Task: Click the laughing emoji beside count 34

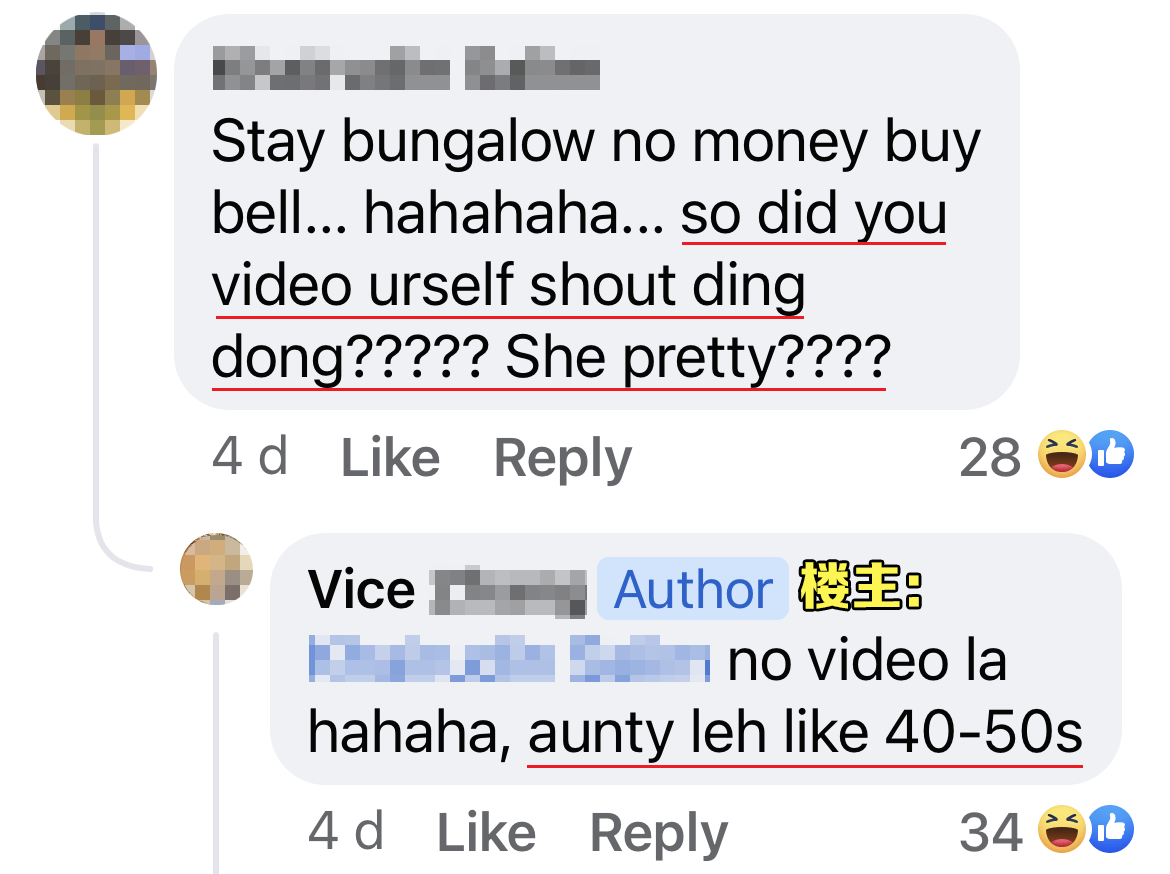Action: pos(1061,828)
